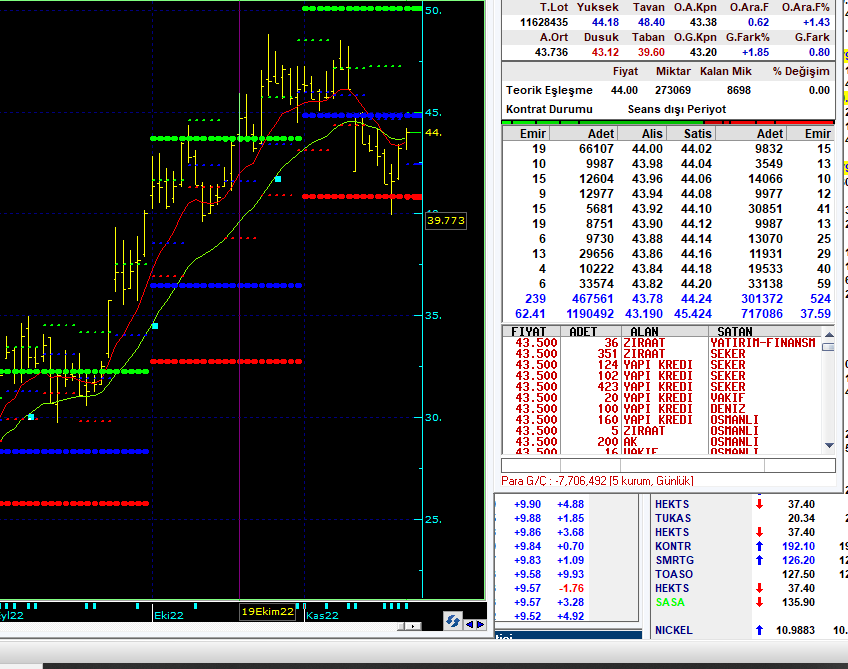This screenshot has height=669, width=848.
Task: Click the Satis column header
Action: [691, 134]
